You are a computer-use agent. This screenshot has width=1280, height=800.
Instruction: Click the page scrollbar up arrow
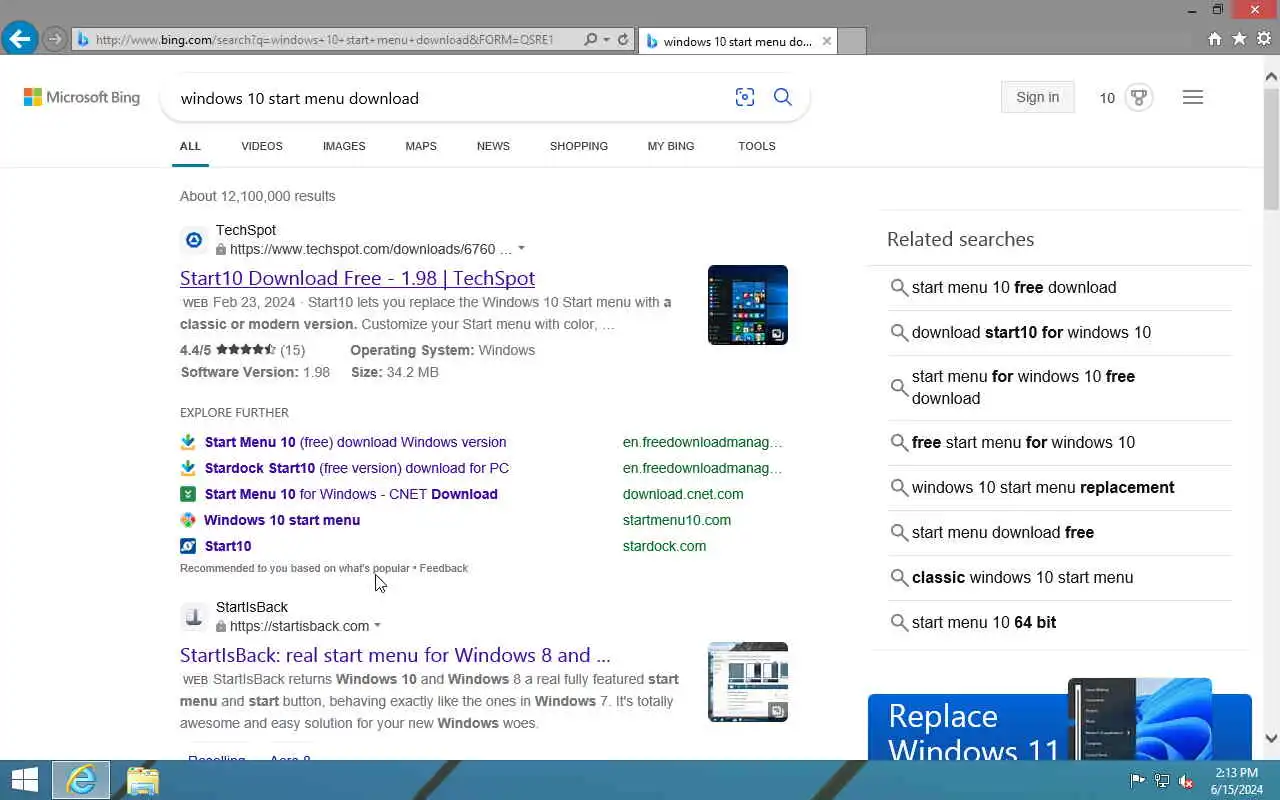click(x=1271, y=76)
